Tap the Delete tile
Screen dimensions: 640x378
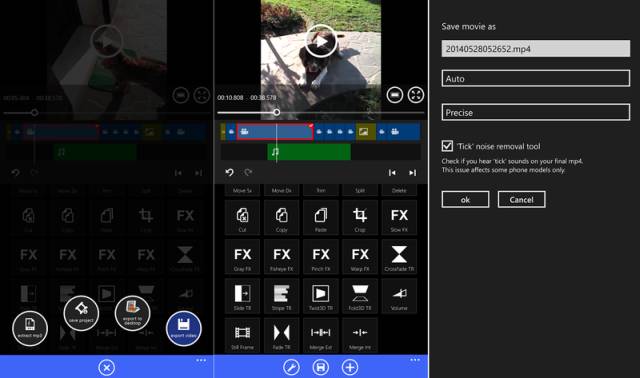click(399, 190)
